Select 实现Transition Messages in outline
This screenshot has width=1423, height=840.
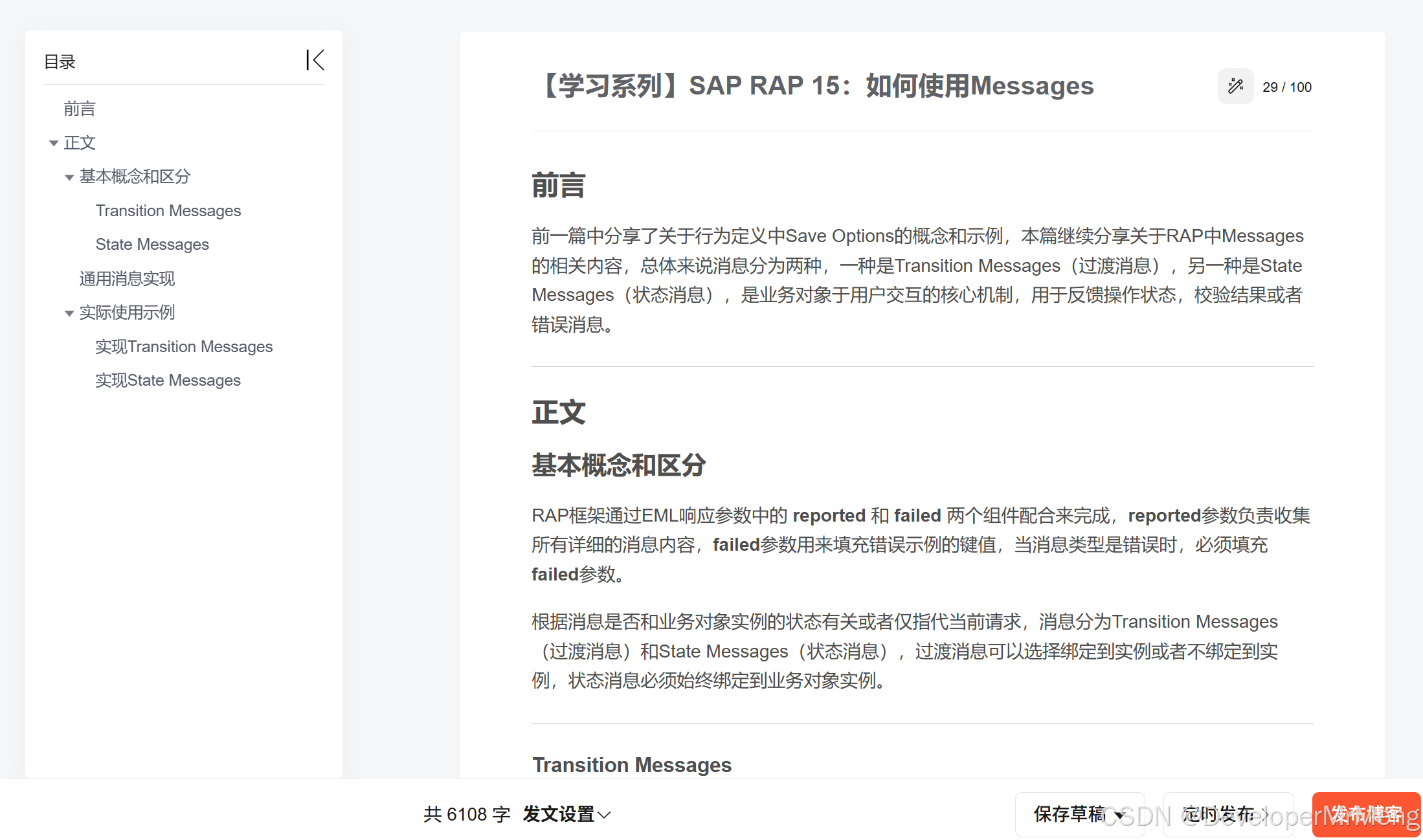(x=184, y=347)
